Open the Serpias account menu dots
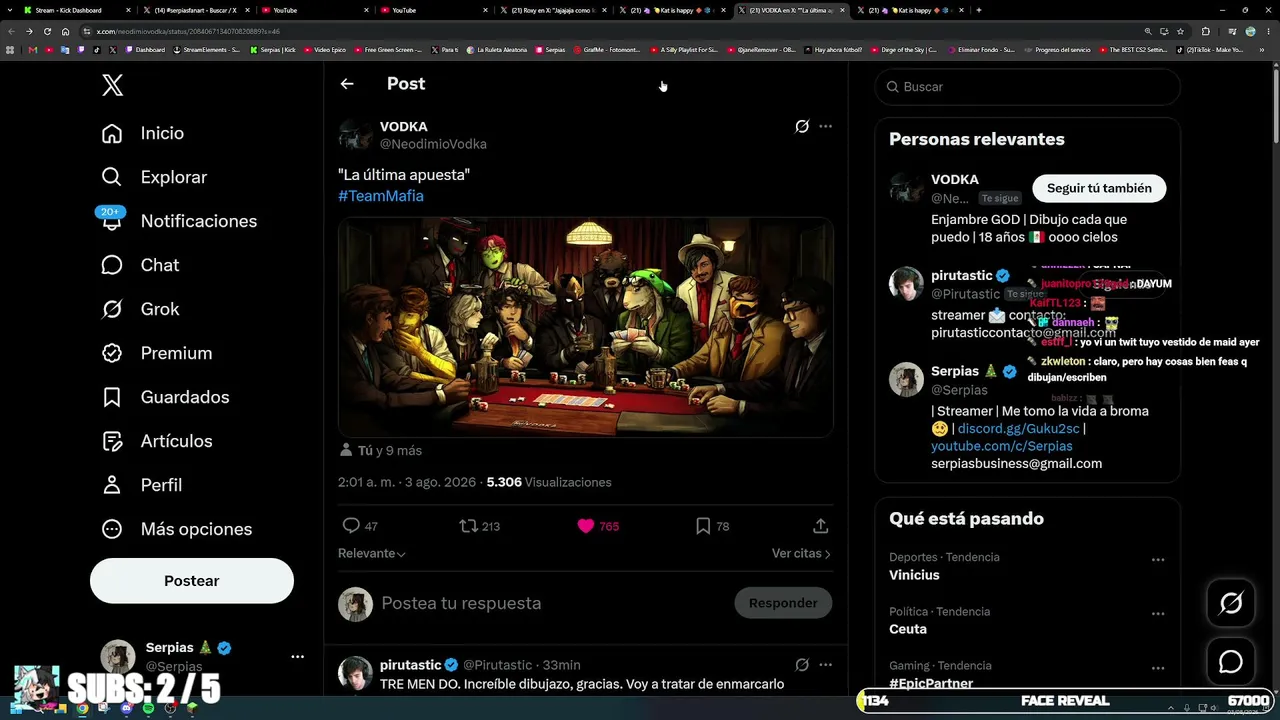Viewport: 1280px width, 720px height. point(297,657)
